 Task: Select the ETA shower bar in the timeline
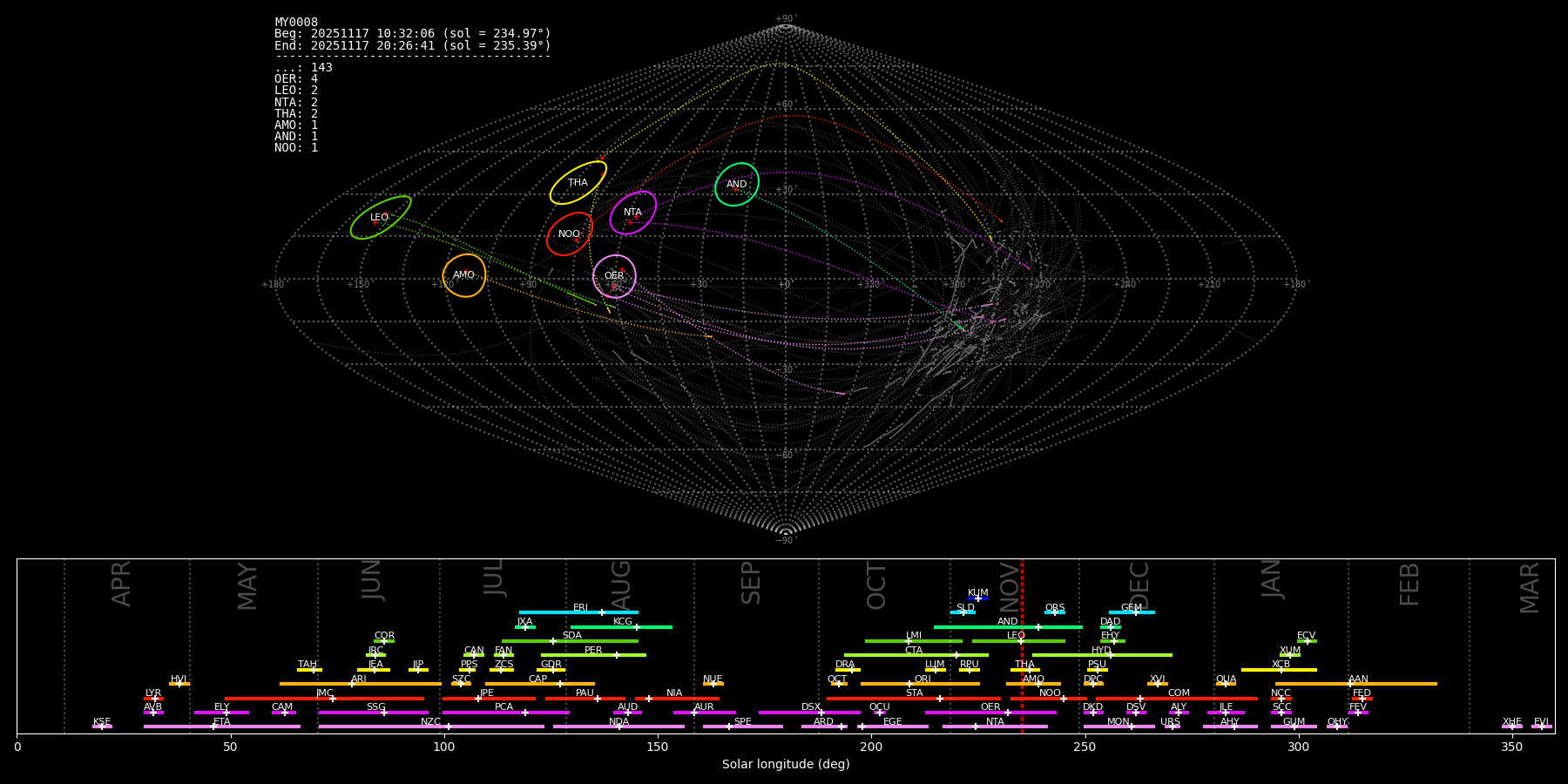point(222,727)
